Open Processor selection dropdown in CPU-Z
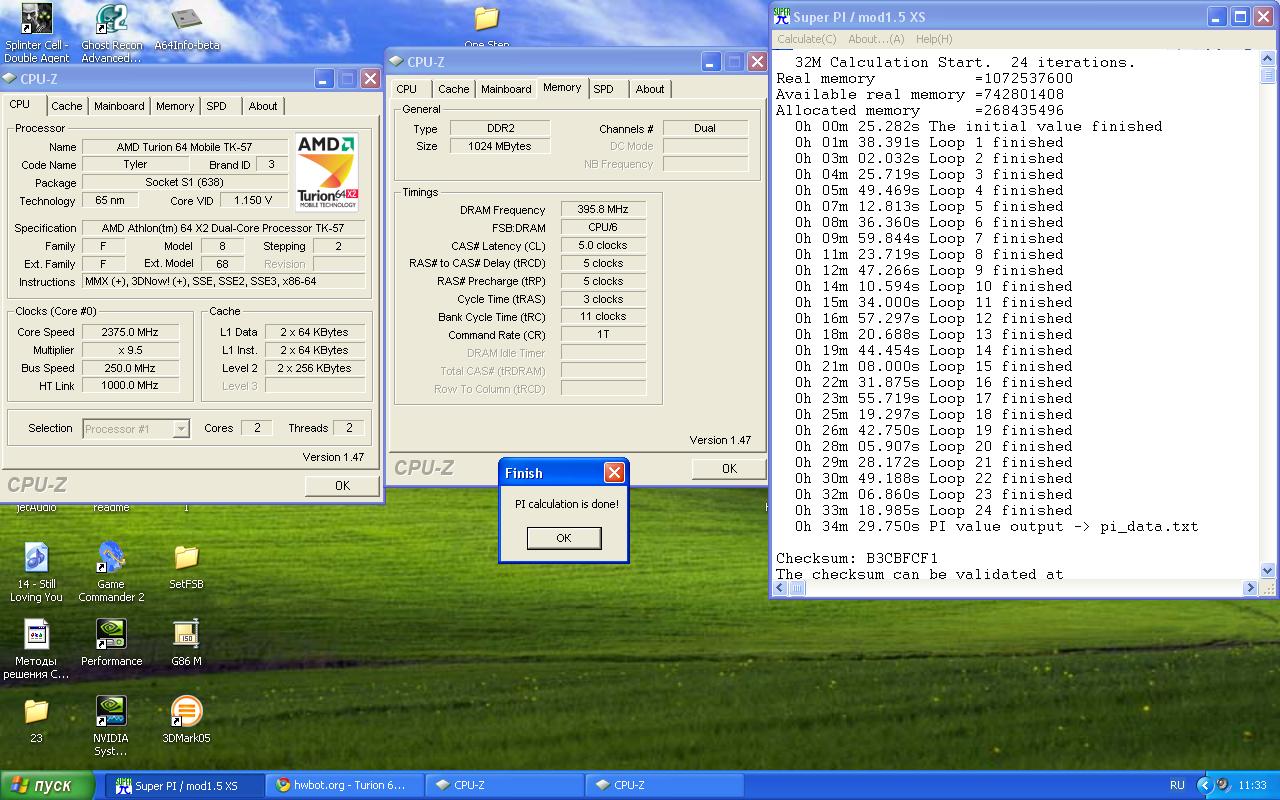The width and height of the screenshot is (1280, 800). (136, 429)
